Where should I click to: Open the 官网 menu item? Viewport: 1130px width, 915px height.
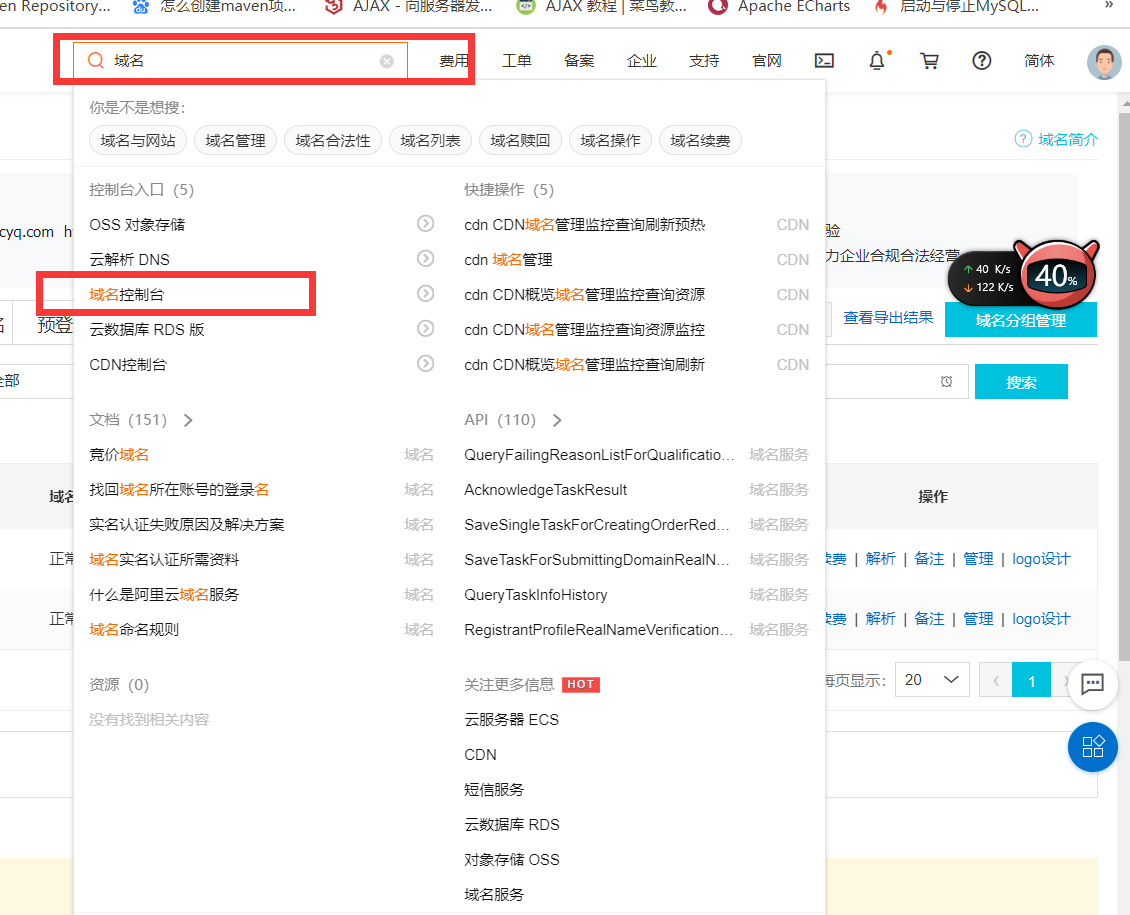coord(767,61)
